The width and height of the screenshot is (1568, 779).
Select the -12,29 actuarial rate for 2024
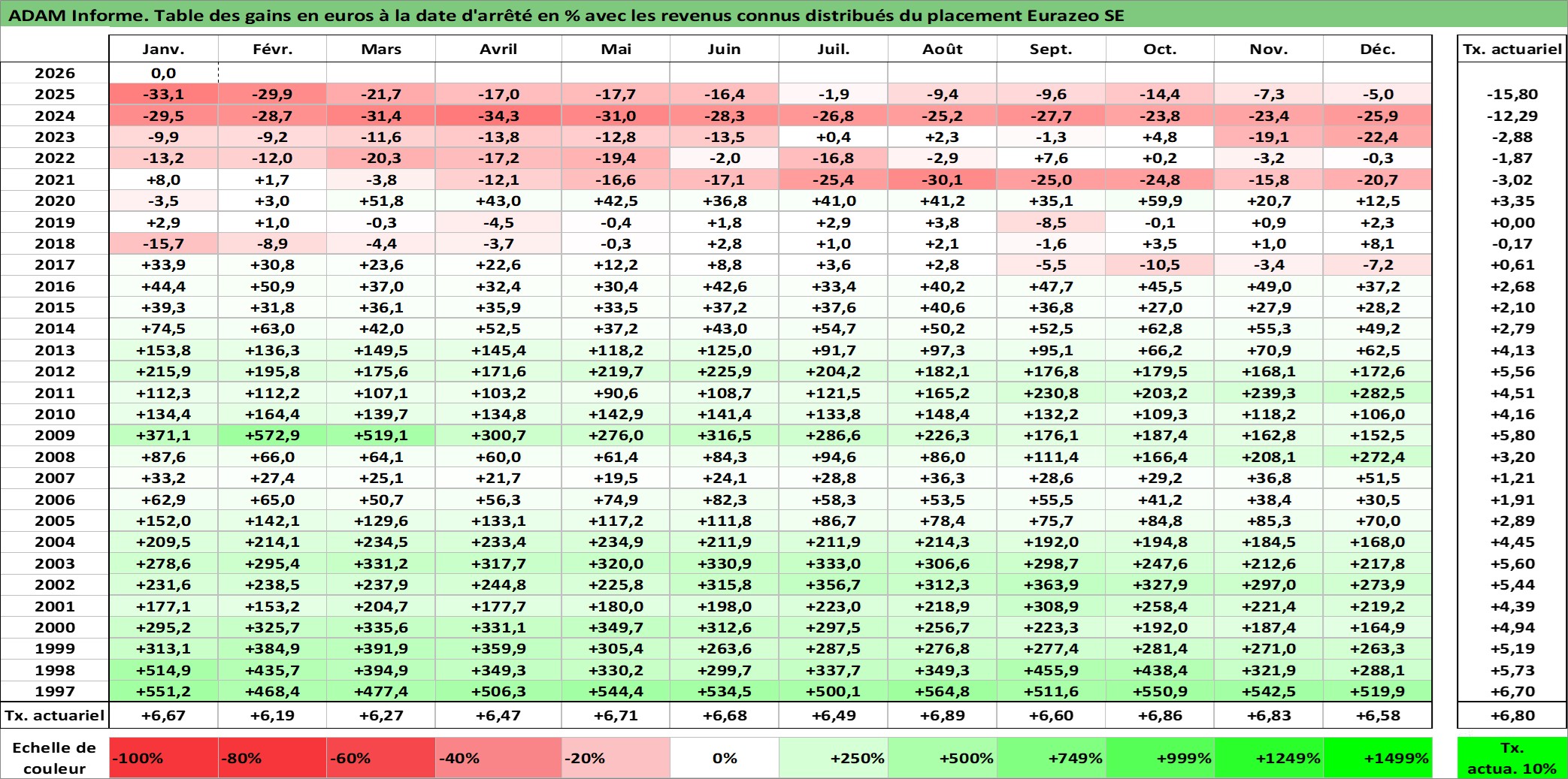click(x=1512, y=116)
